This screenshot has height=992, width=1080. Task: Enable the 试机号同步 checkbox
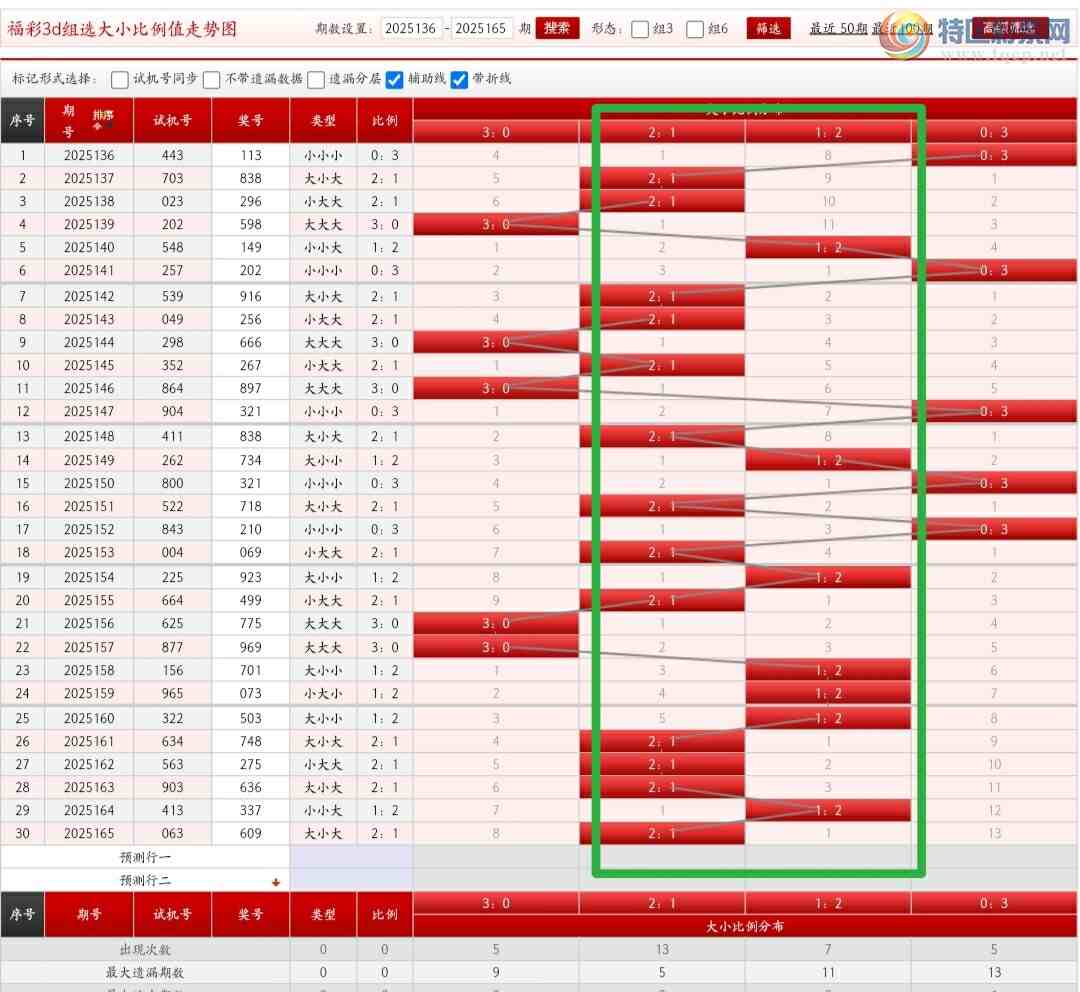click(x=120, y=80)
